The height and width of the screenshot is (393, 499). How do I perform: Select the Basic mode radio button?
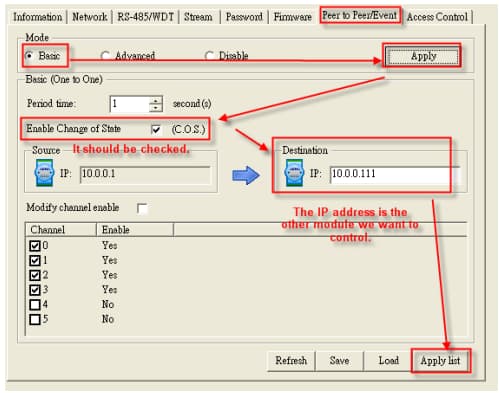(x=29, y=56)
